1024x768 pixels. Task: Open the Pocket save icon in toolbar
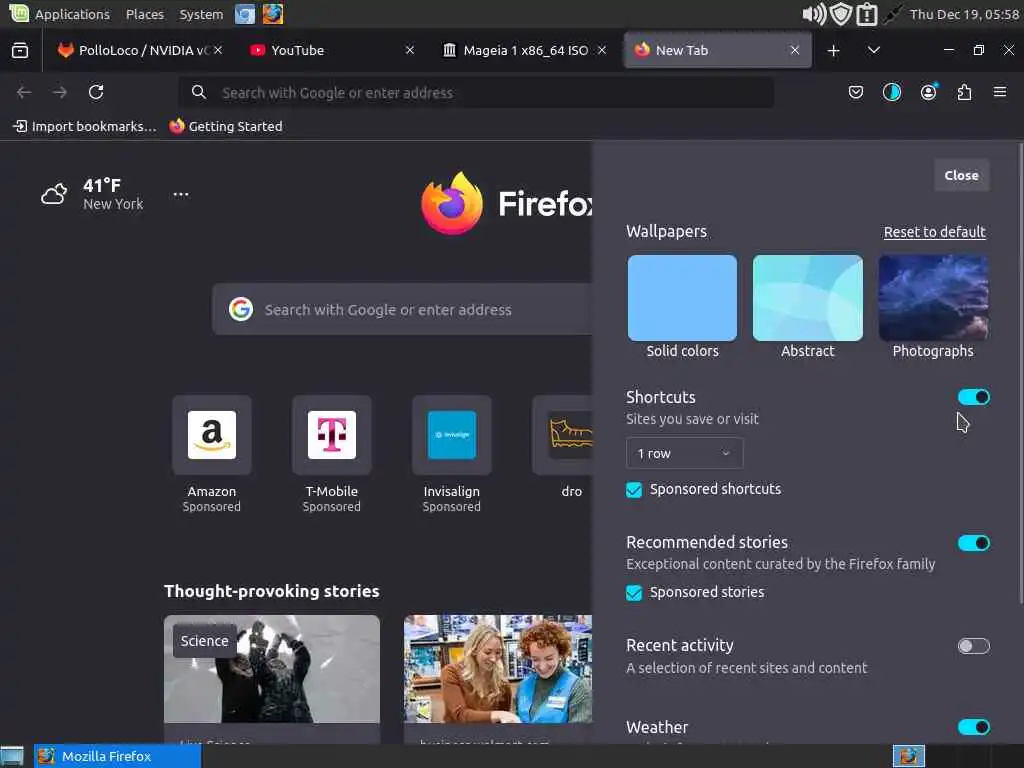(856, 93)
